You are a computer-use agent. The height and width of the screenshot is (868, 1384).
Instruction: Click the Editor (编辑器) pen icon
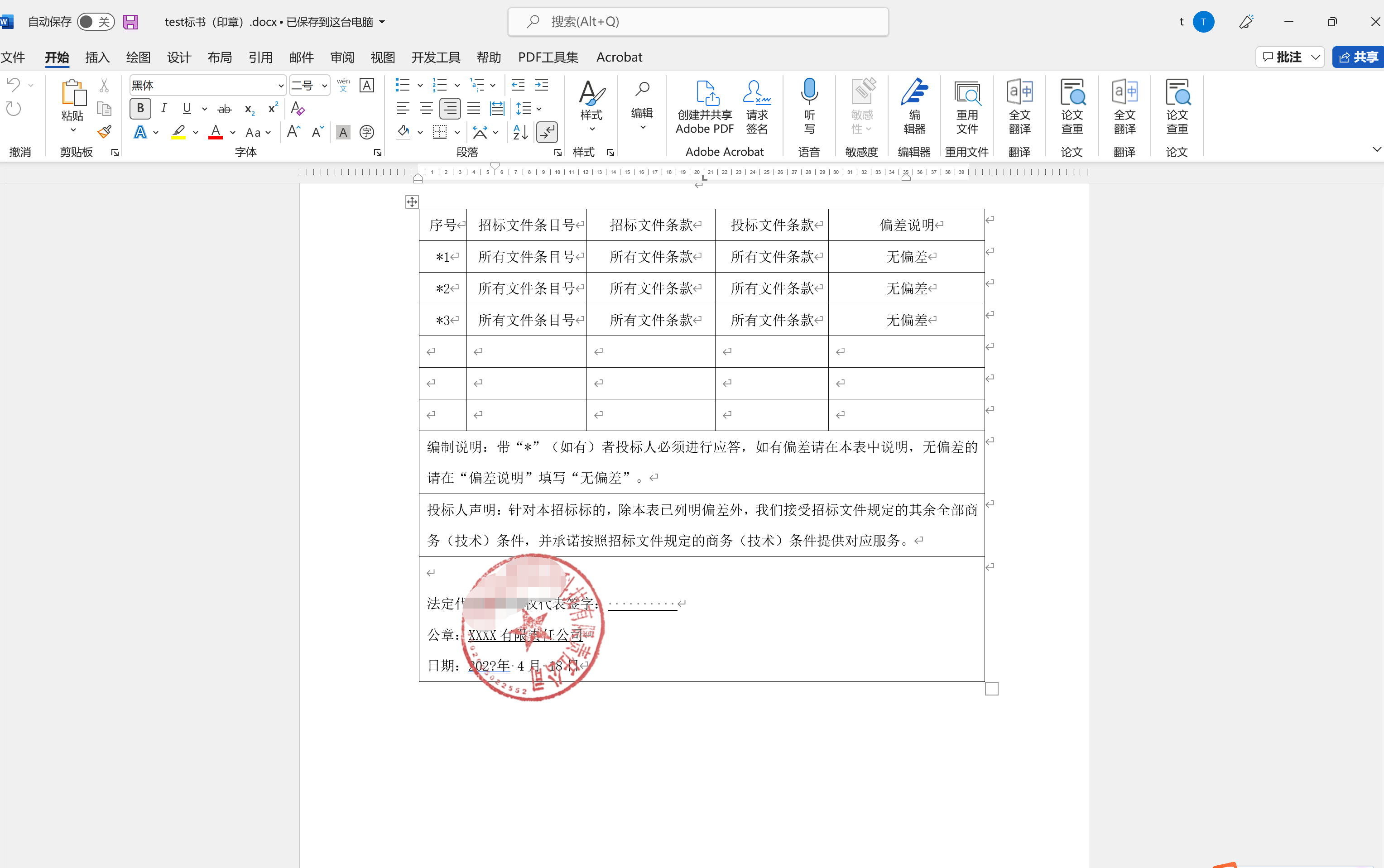914,92
